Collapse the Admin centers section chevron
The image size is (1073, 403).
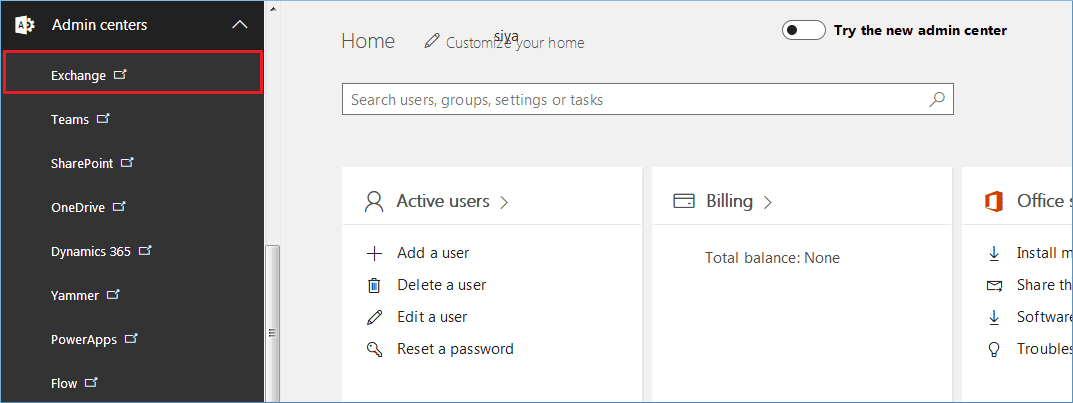[240, 25]
